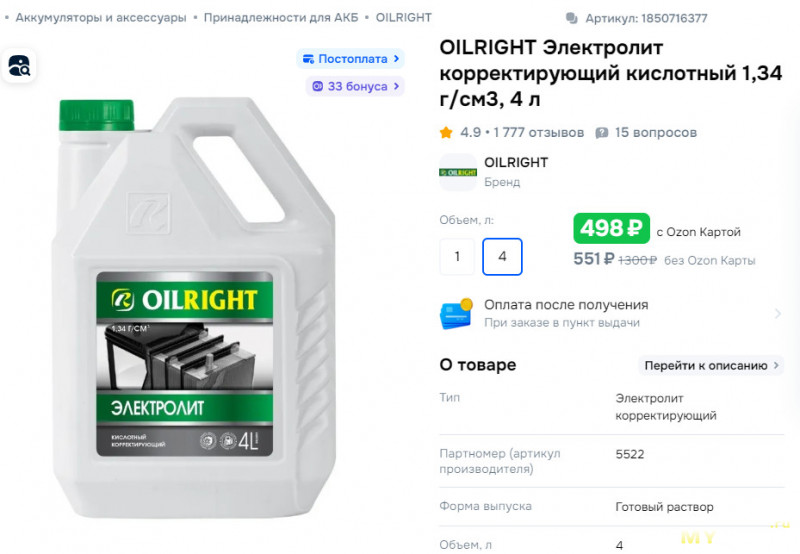Click the copy icon beside Артикул

[x=572, y=18]
